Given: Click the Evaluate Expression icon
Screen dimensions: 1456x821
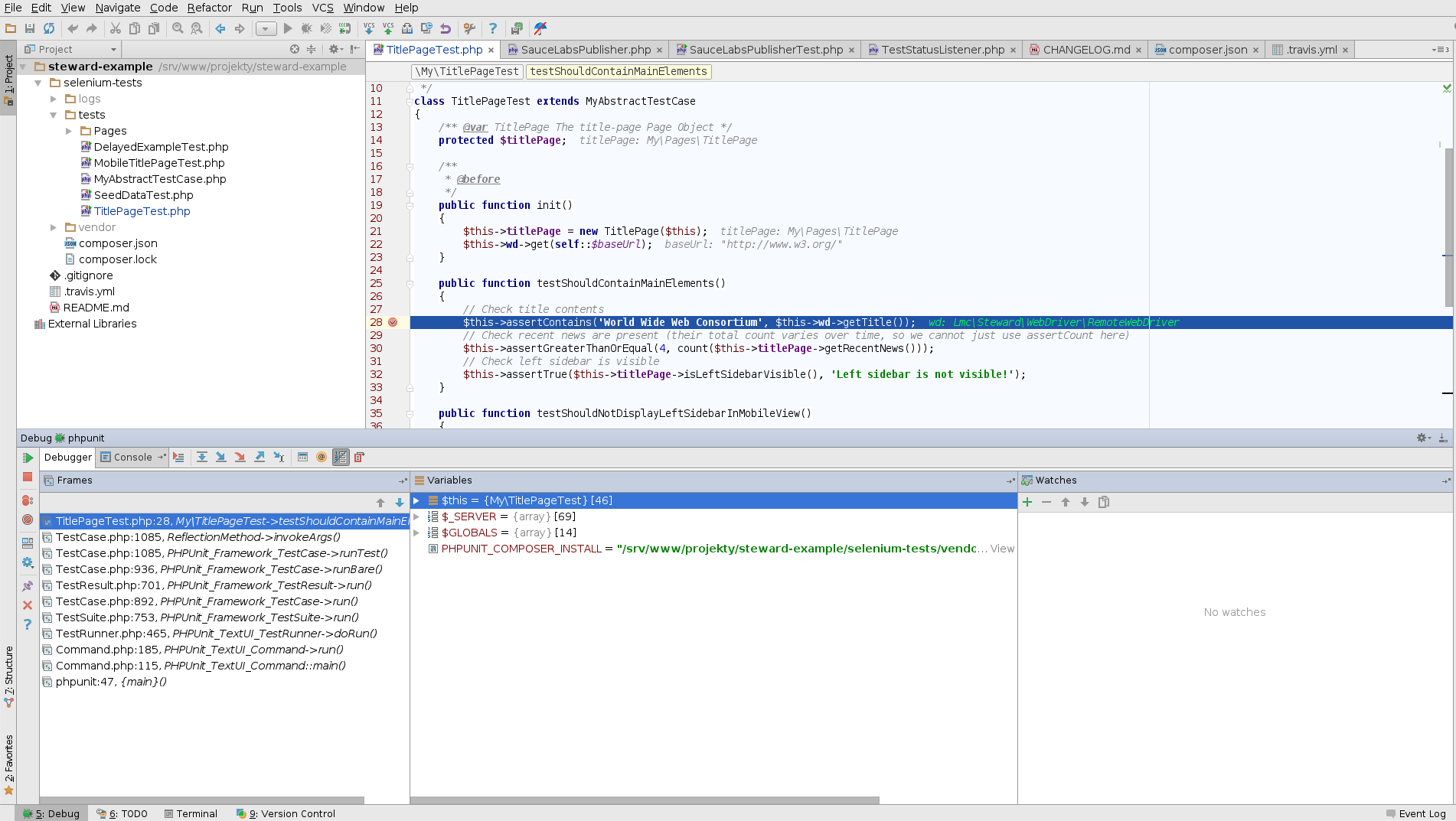Looking at the screenshot, I should [302, 457].
